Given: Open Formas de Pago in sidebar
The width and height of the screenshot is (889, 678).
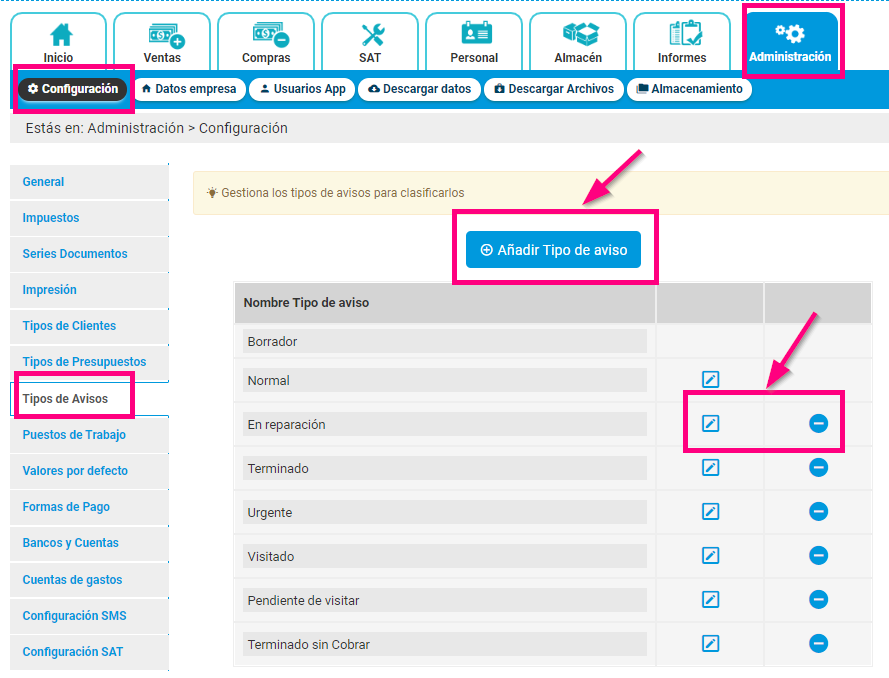Looking at the screenshot, I should (89, 507).
